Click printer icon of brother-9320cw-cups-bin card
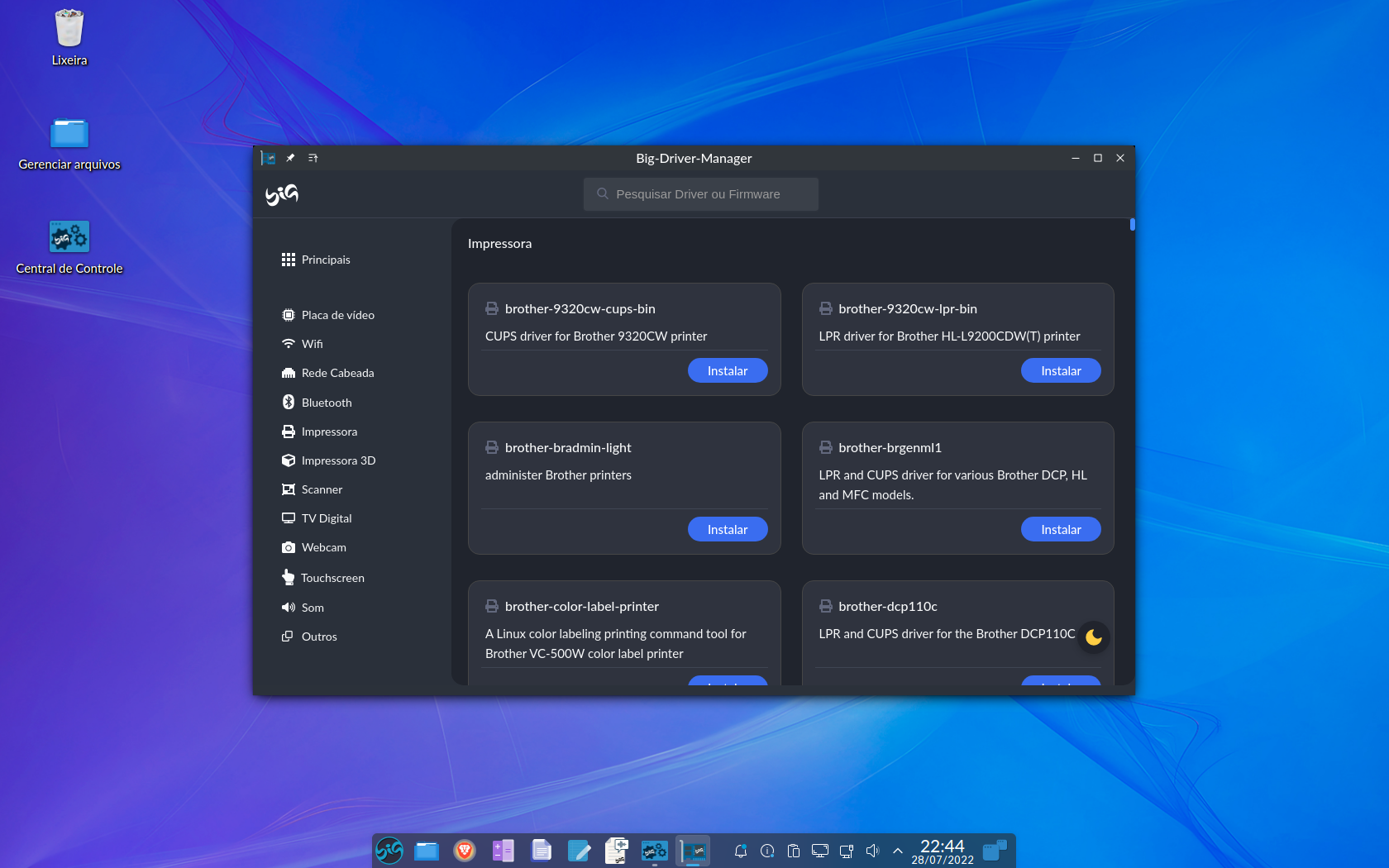1389x868 pixels. [492, 308]
